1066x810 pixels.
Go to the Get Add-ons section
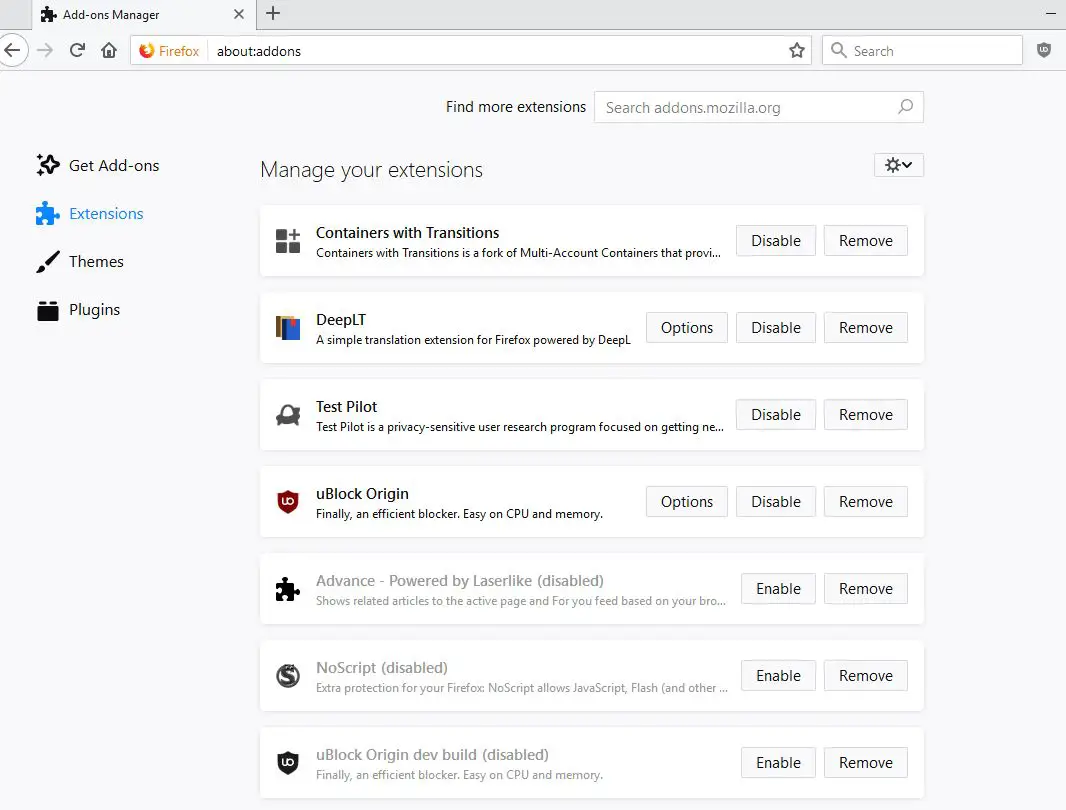113,166
